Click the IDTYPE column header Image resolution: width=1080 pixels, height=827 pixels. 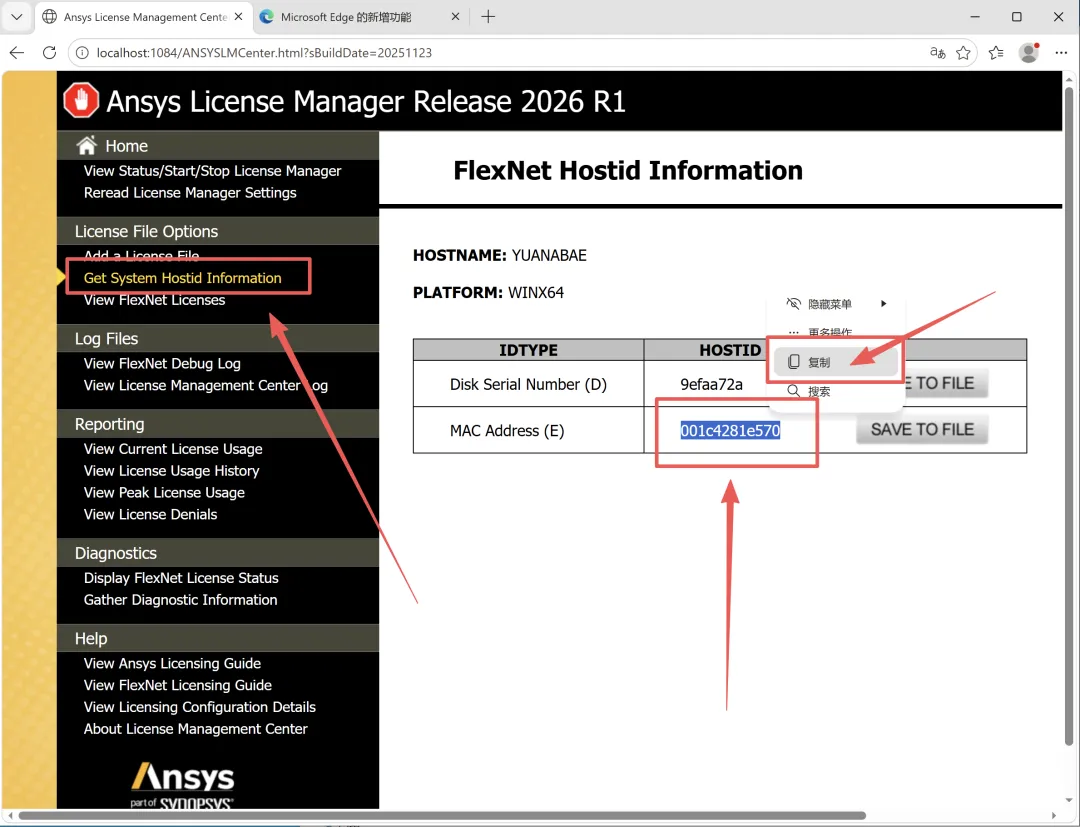tap(528, 350)
